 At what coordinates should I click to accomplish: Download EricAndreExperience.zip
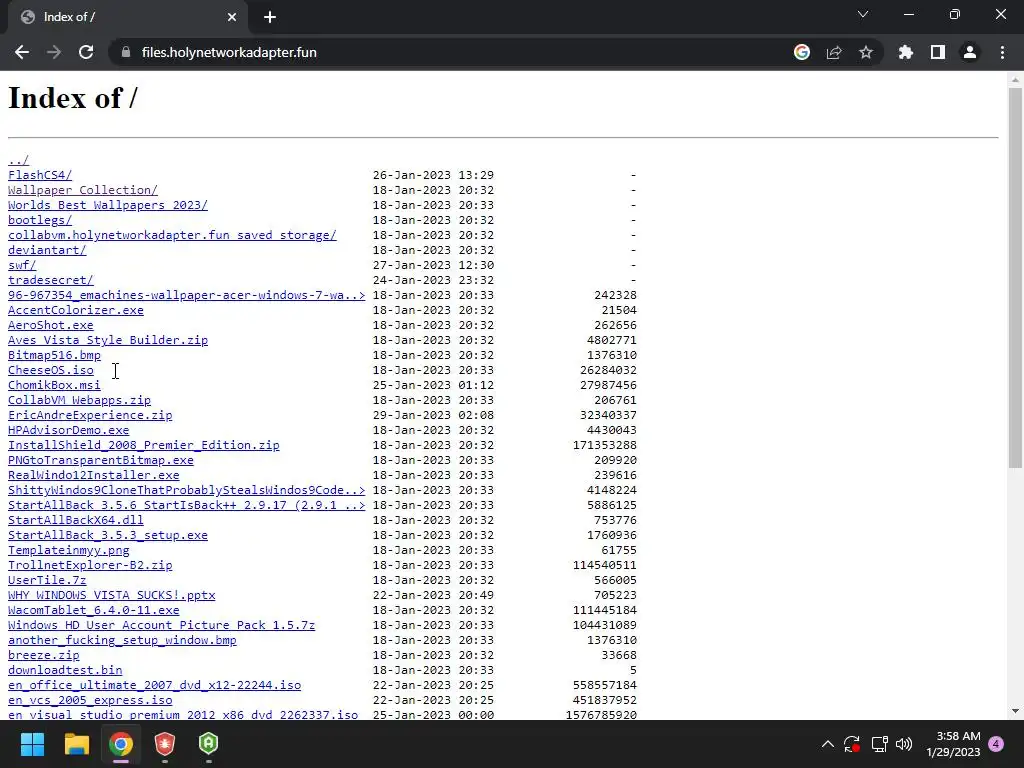coord(90,415)
